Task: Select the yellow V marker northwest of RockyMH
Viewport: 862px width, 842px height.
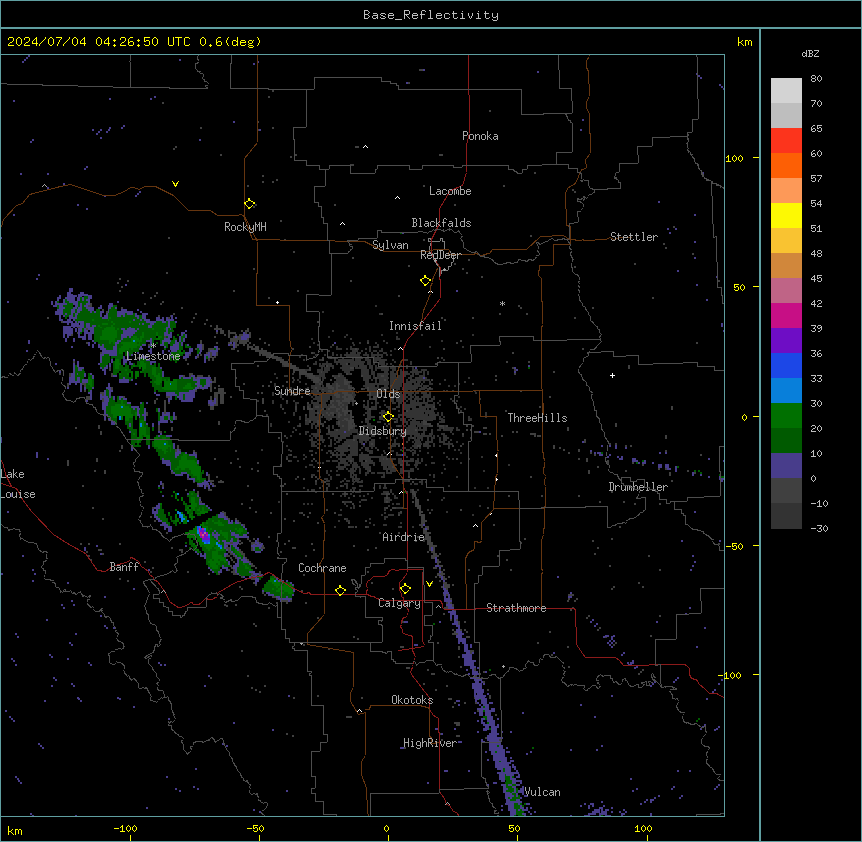Action: pyautogui.click(x=175, y=184)
